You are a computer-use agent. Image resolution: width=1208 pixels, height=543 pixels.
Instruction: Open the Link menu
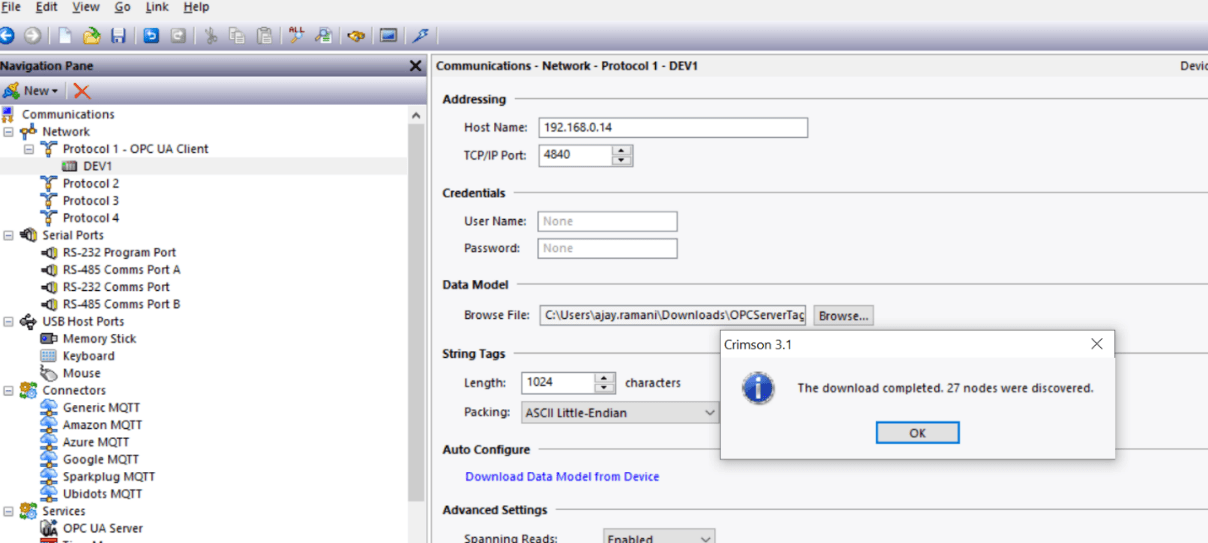157,7
